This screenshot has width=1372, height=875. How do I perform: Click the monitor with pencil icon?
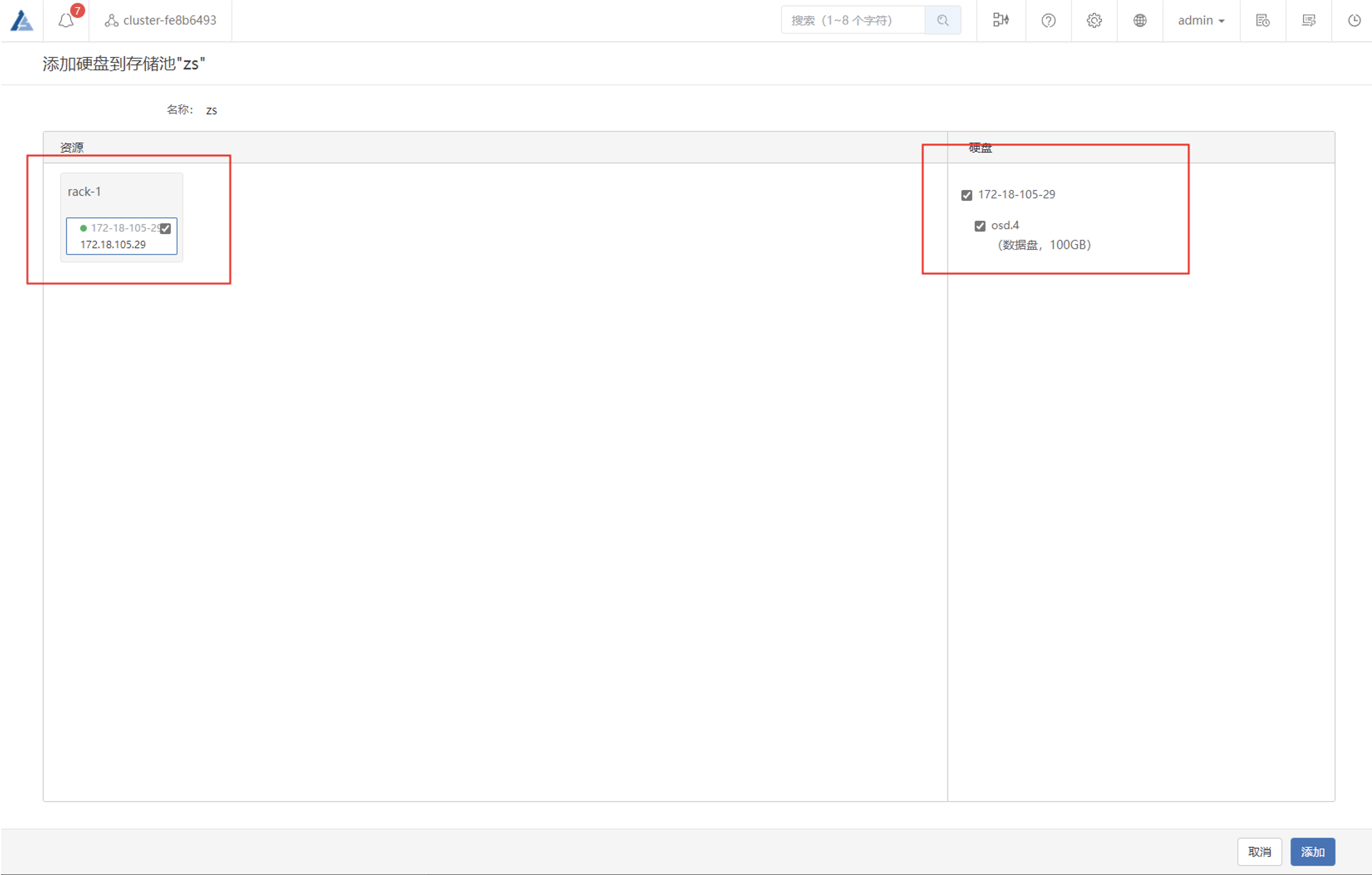1308,21
